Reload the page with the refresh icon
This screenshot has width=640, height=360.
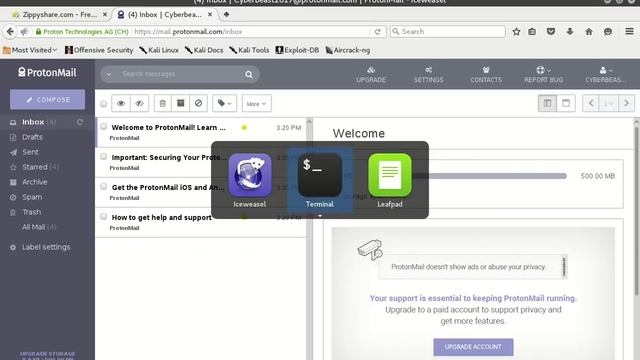pyautogui.click(x=378, y=31)
